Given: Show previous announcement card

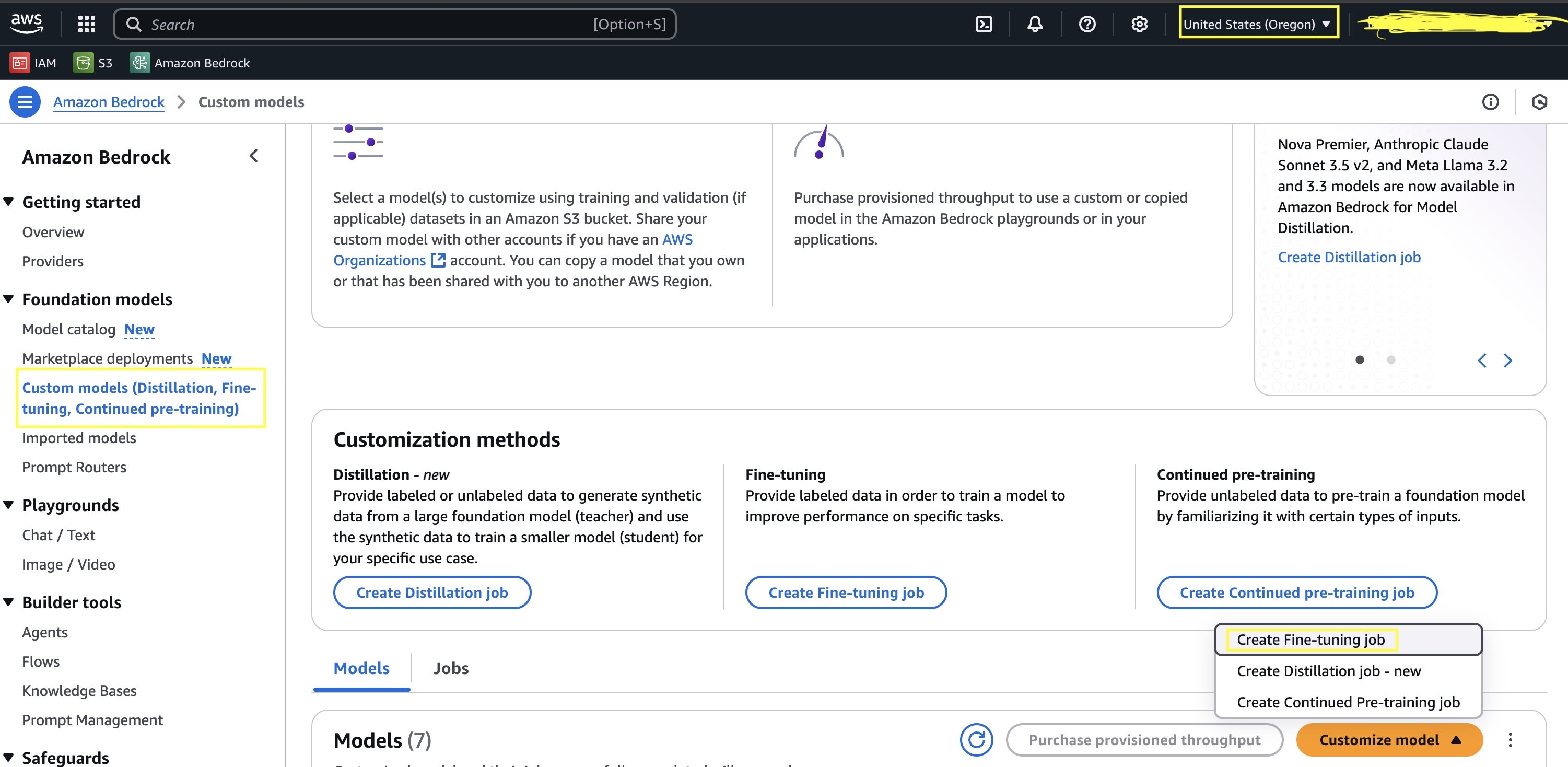Looking at the screenshot, I should pyautogui.click(x=1482, y=361).
